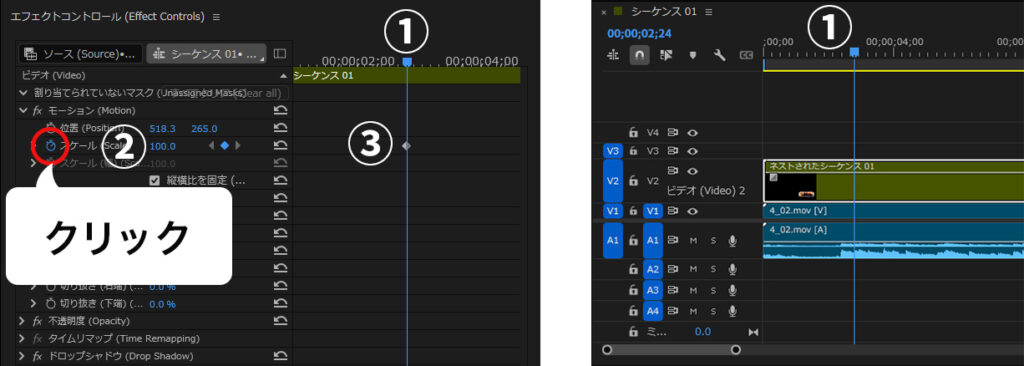Hide track V2 output eye icon

(x=692, y=171)
